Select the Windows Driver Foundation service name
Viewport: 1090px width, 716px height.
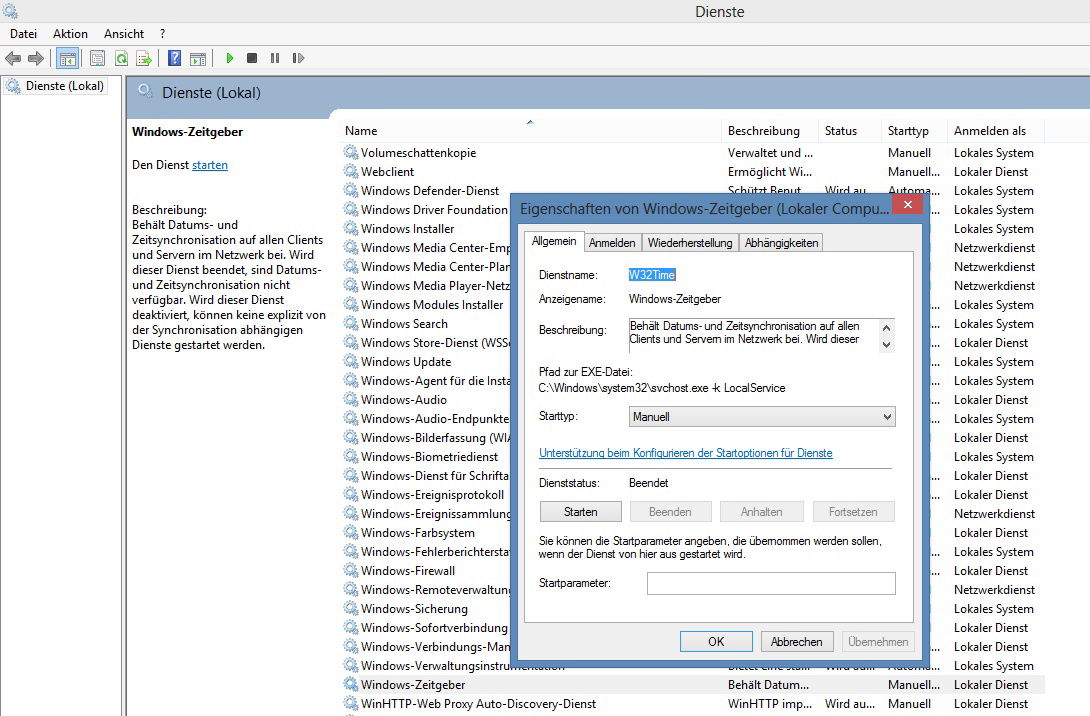[434, 209]
